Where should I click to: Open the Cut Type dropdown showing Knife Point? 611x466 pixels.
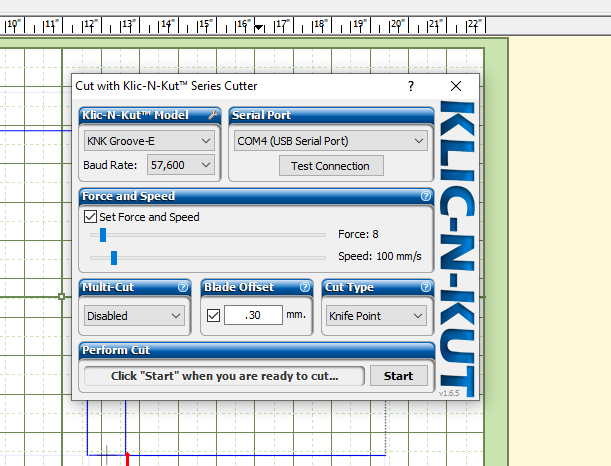click(x=376, y=316)
